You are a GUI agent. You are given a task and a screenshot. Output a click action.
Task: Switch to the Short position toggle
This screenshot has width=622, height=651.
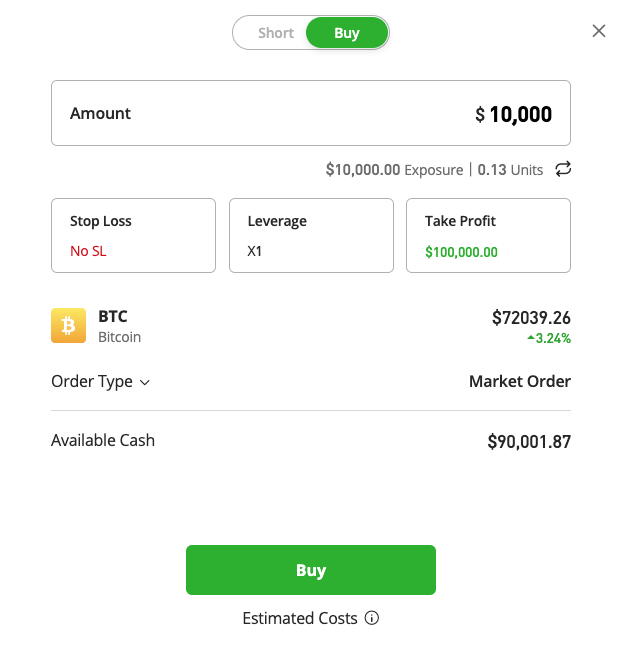tap(275, 33)
